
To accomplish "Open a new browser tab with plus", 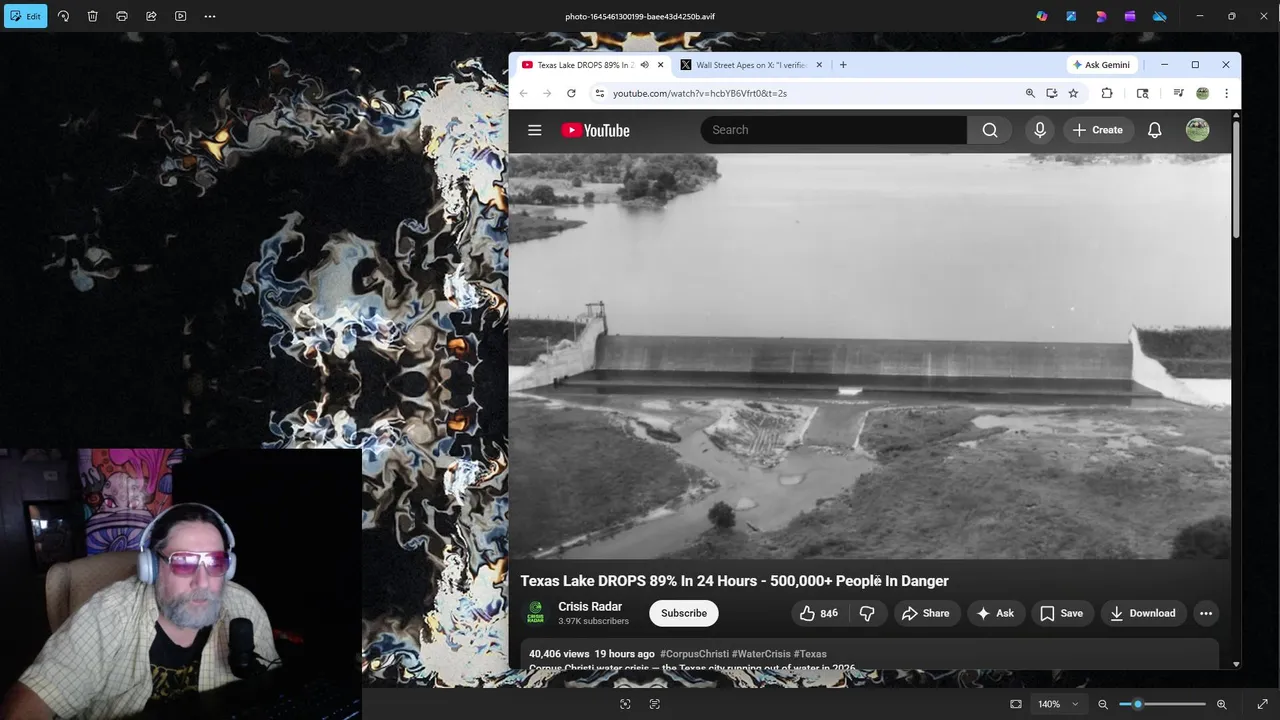I will 843,65.
